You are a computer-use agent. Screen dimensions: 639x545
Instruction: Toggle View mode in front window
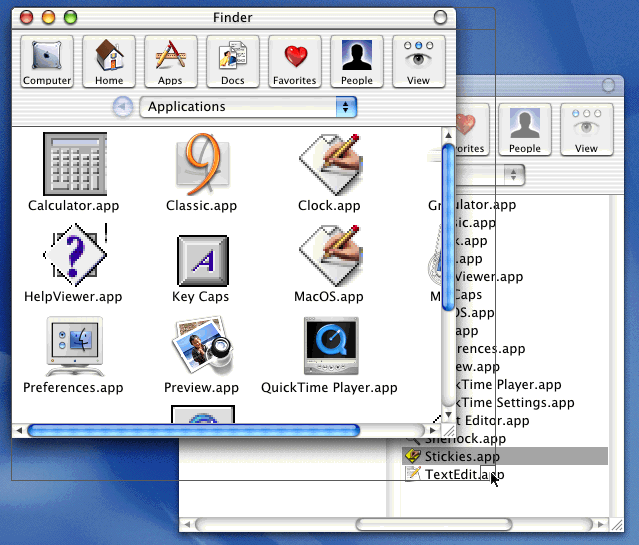418,62
